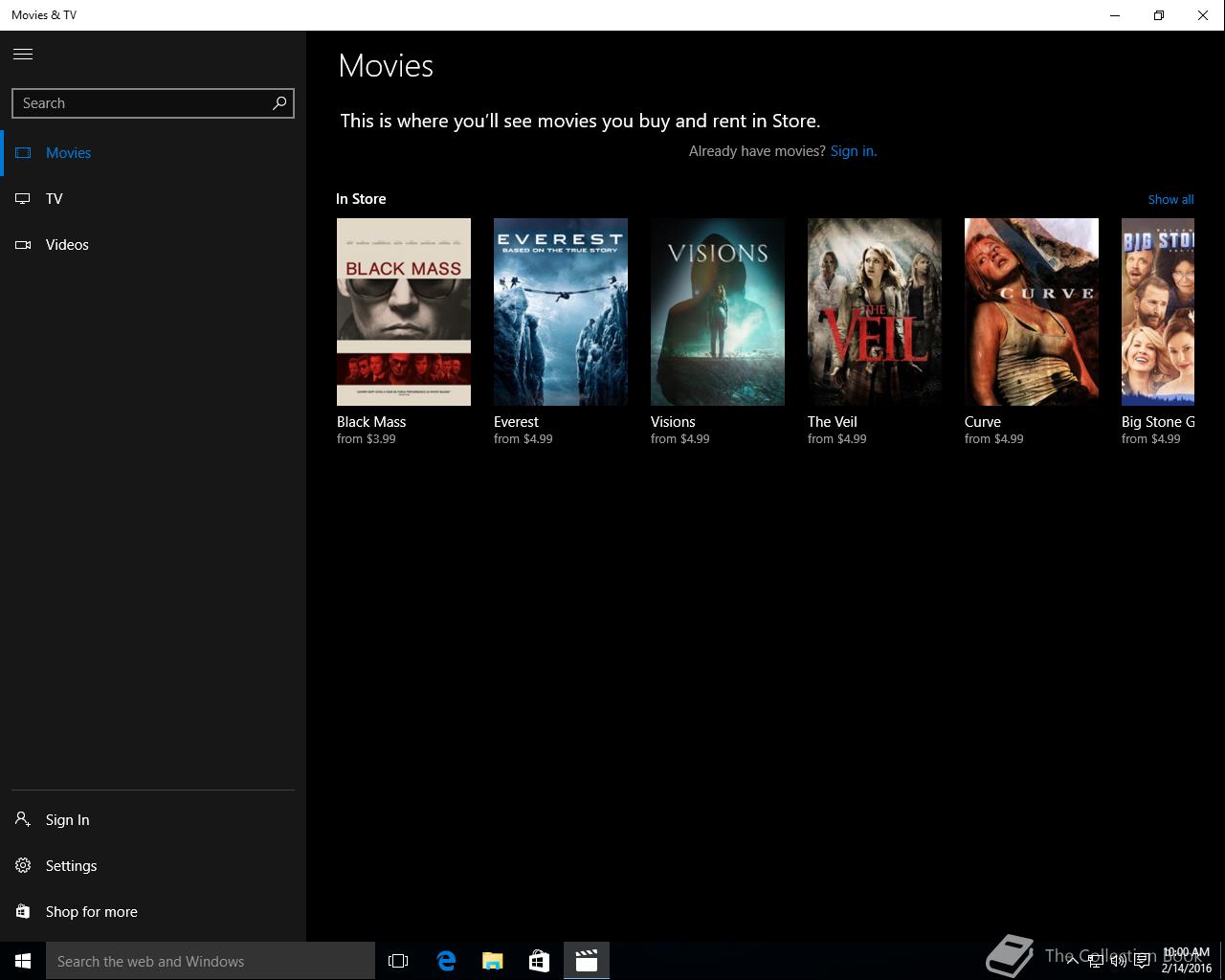Screen dimensions: 1225x980
Task: Select Movies in the sidebar
Action: pyautogui.click(x=153, y=153)
